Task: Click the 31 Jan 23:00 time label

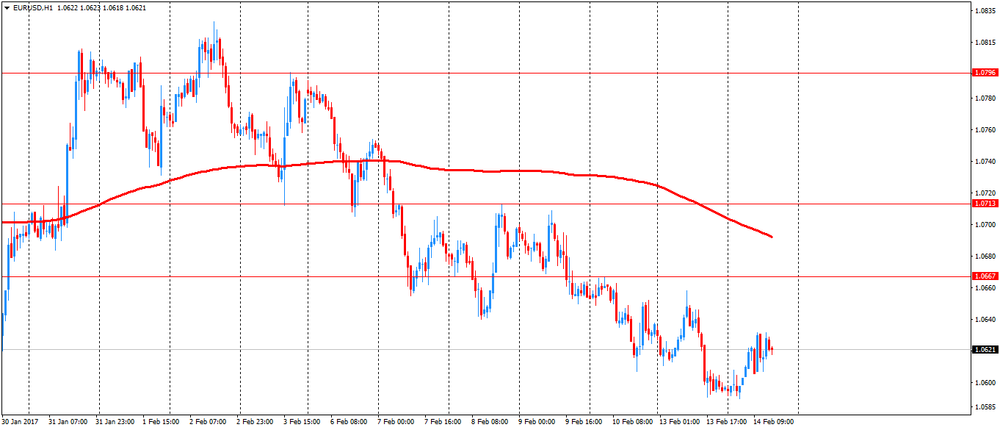Action: 115,422
